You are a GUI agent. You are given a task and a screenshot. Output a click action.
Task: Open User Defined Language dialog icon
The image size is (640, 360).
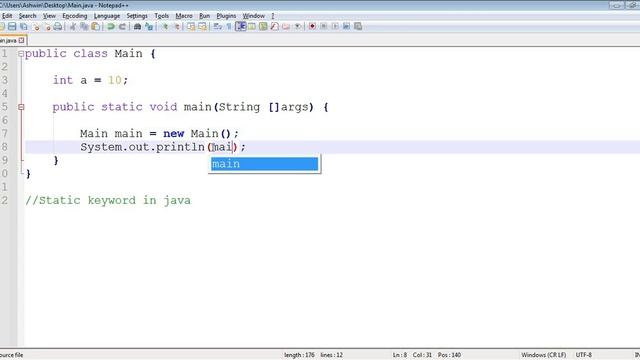click(252, 27)
